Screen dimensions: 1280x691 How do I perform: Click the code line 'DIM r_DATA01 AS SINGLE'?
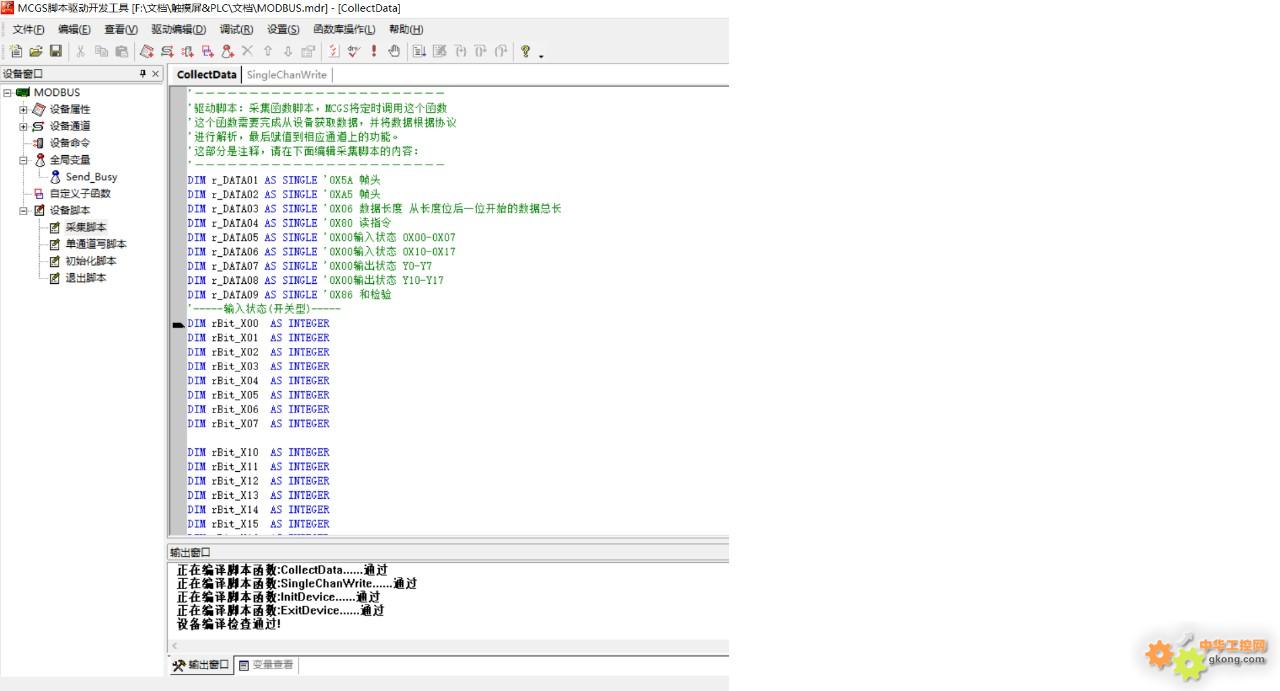click(252, 181)
